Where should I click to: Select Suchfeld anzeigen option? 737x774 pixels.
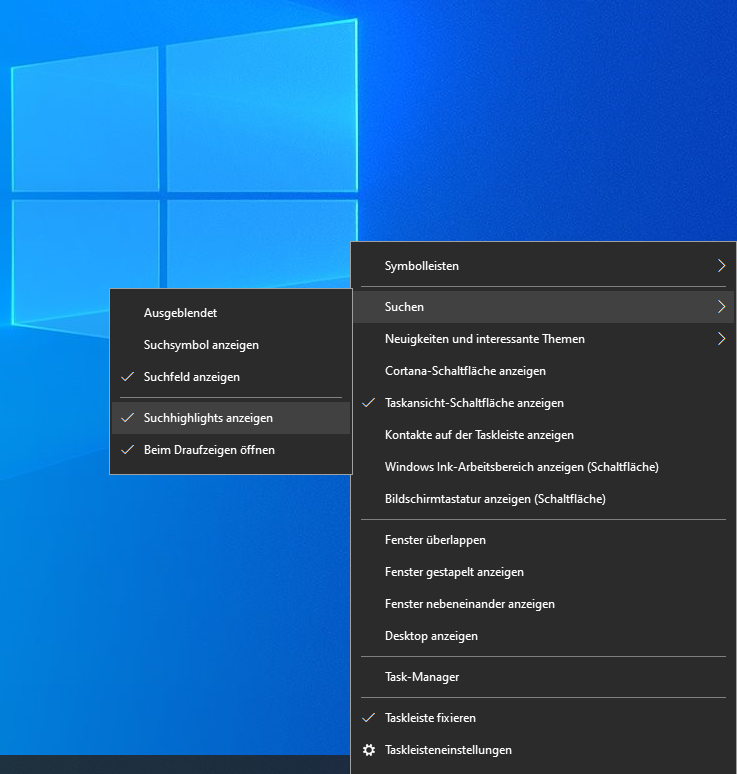pos(231,377)
